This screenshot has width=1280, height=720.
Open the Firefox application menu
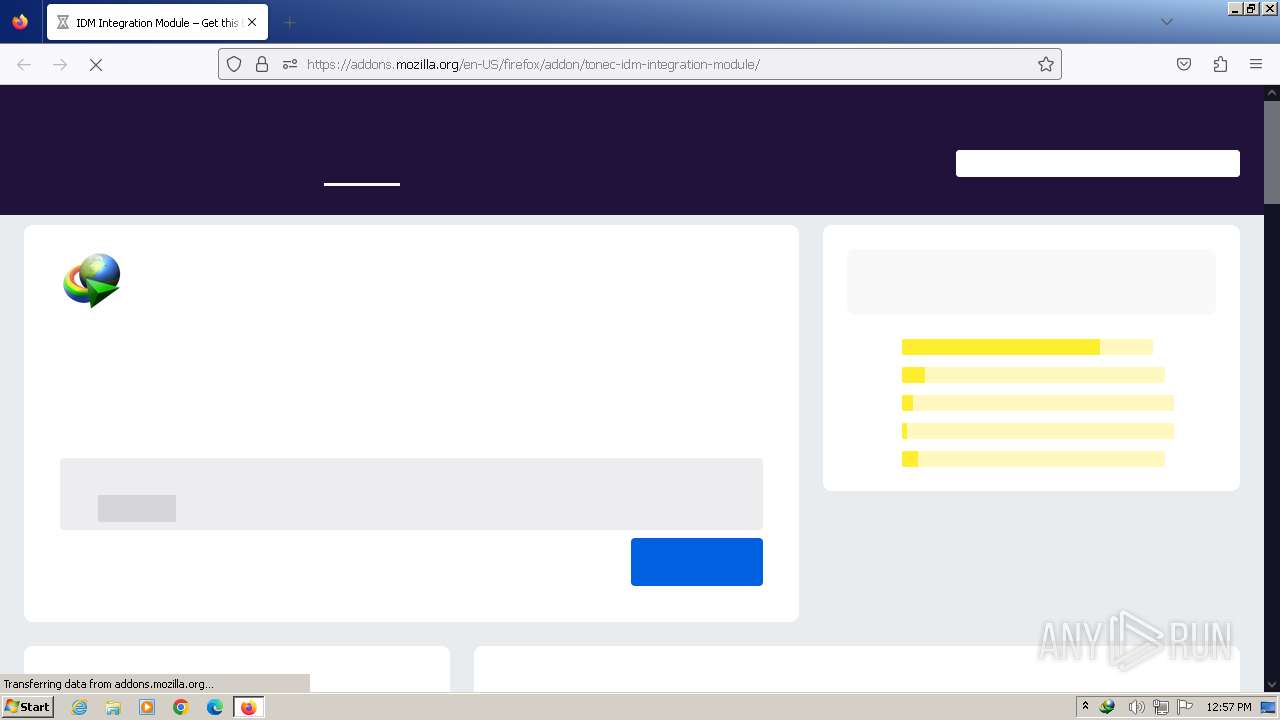(1256, 64)
